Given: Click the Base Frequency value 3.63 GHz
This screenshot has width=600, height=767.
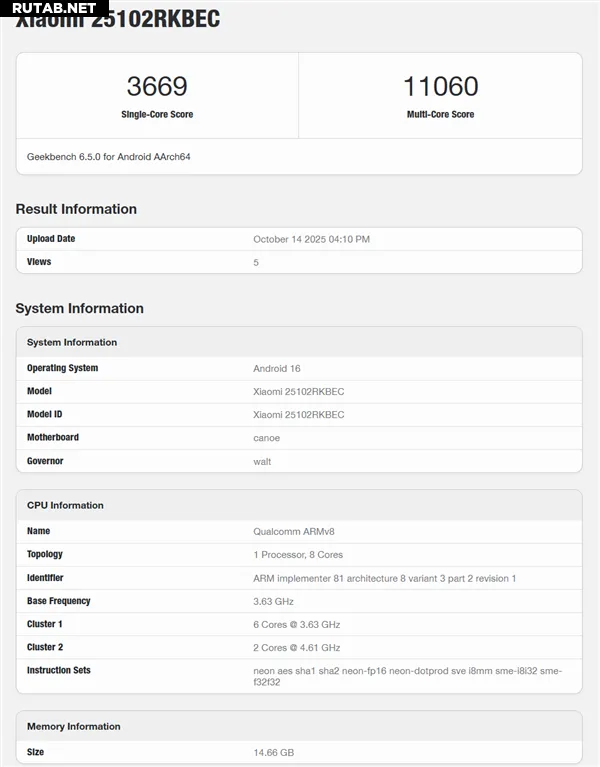Looking at the screenshot, I should pyautogui.click(x=273, y=601).
